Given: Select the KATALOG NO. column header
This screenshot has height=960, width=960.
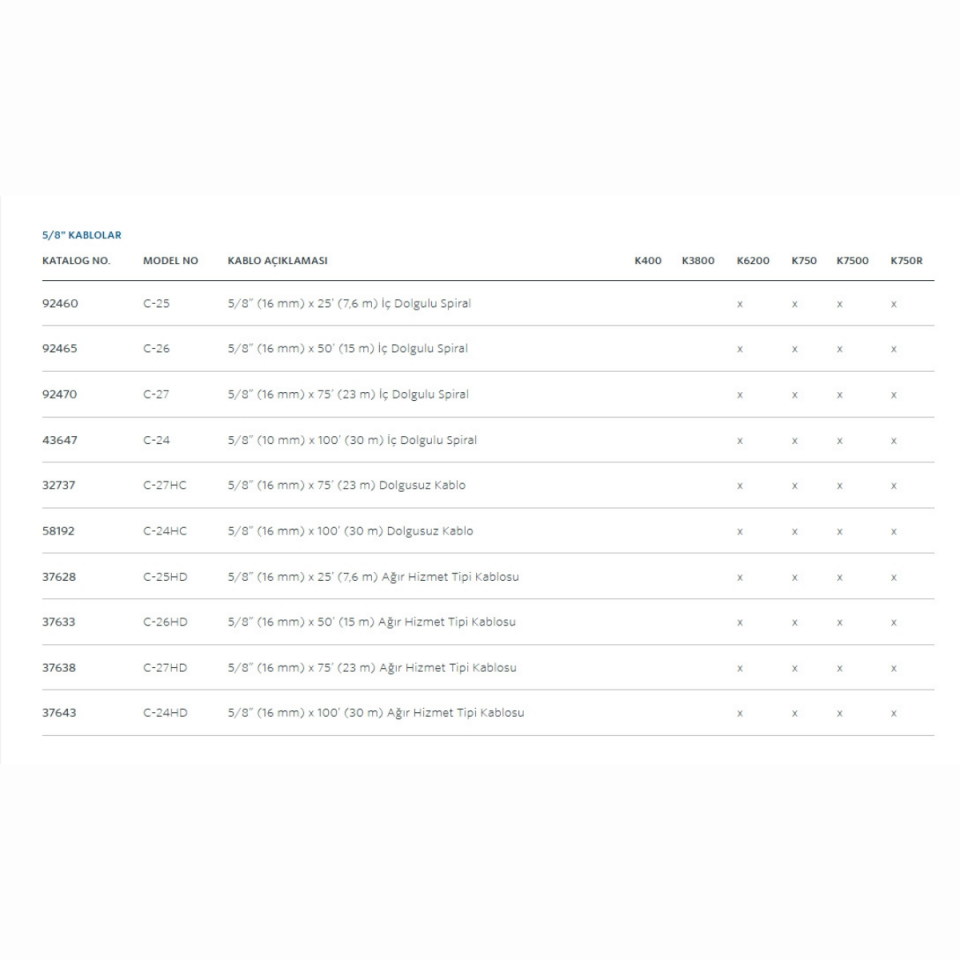Looking at the screenshot, I should (76, 261).
